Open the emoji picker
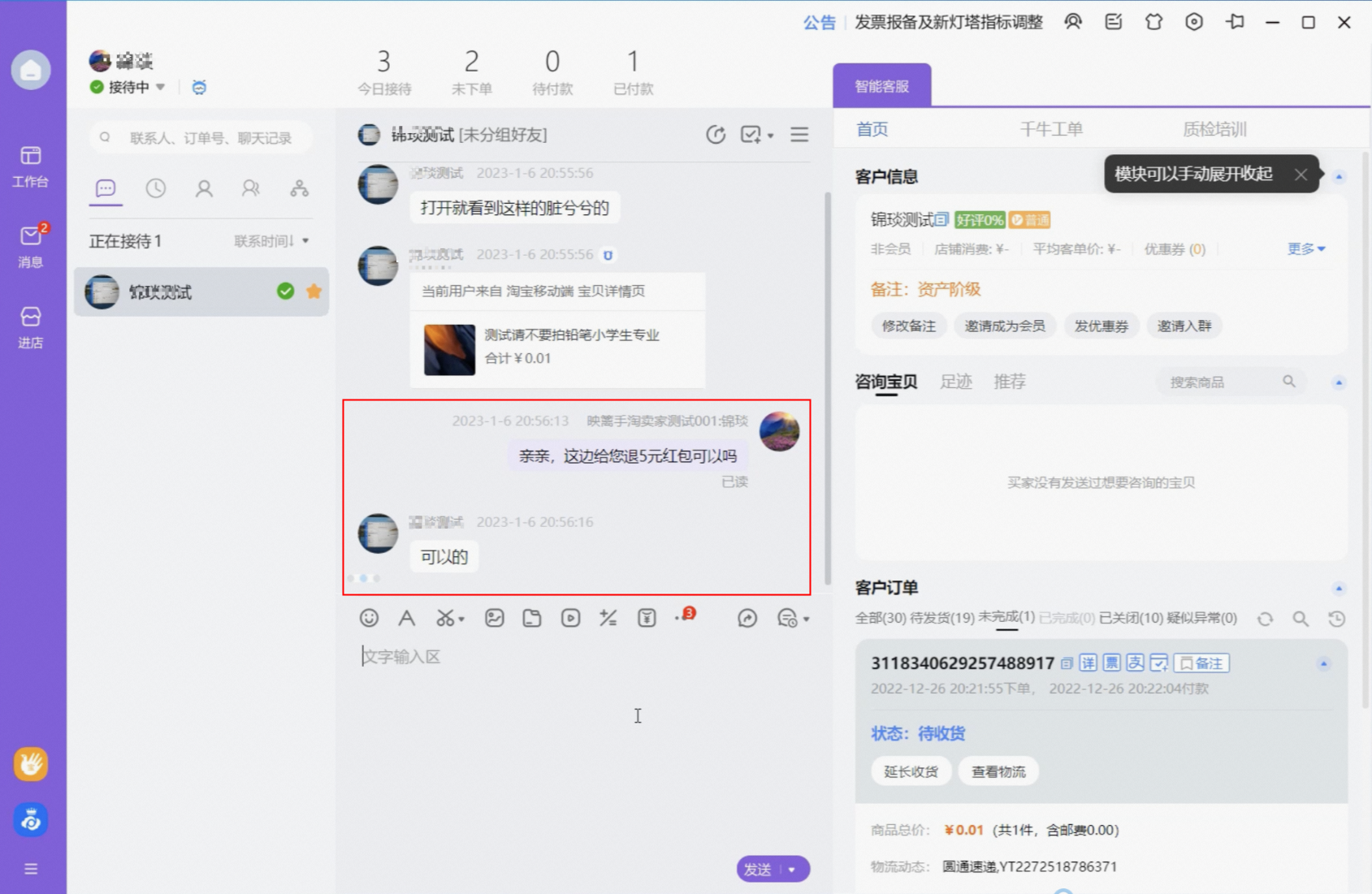This screenshot has width=1372, height=894. [x=369, y=618]
